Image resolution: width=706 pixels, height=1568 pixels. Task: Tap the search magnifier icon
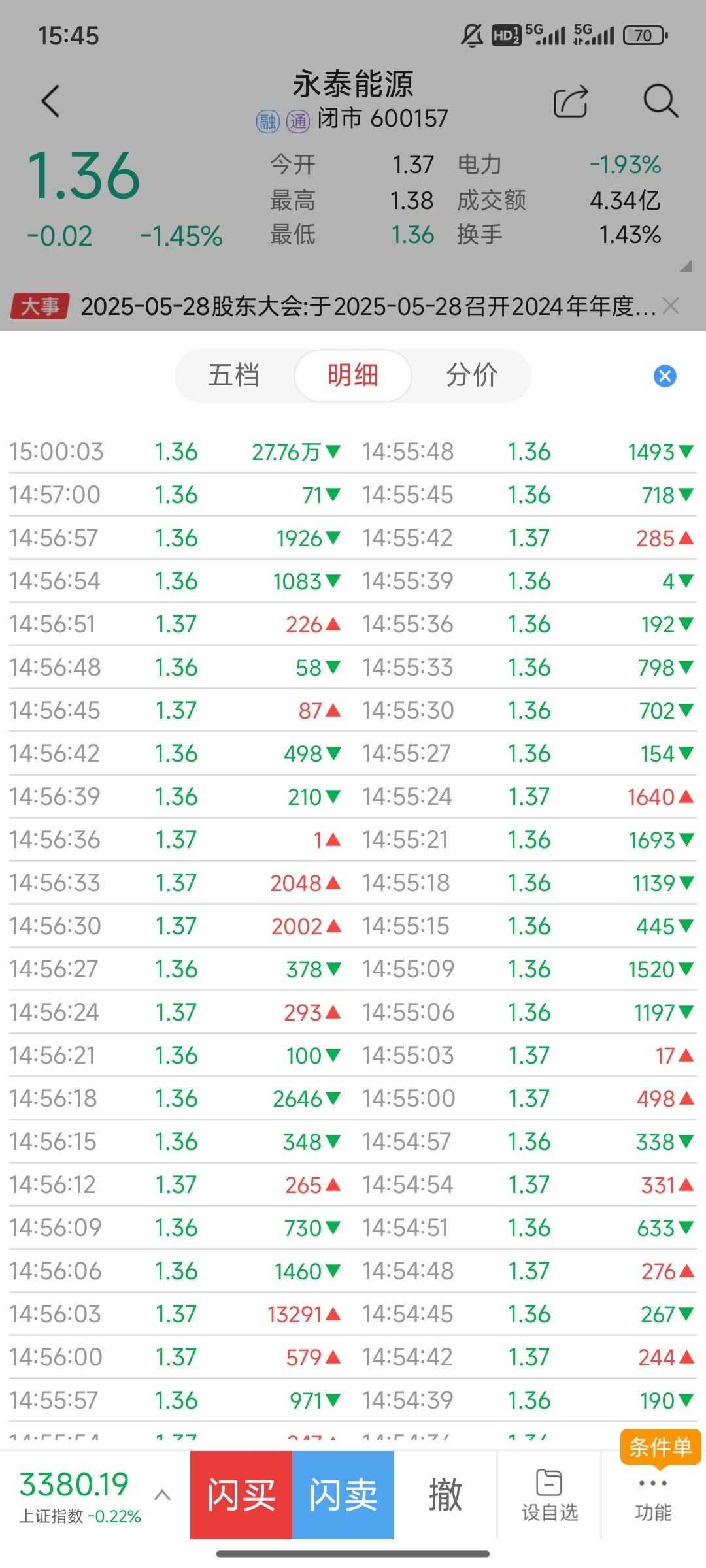point(660,101)
